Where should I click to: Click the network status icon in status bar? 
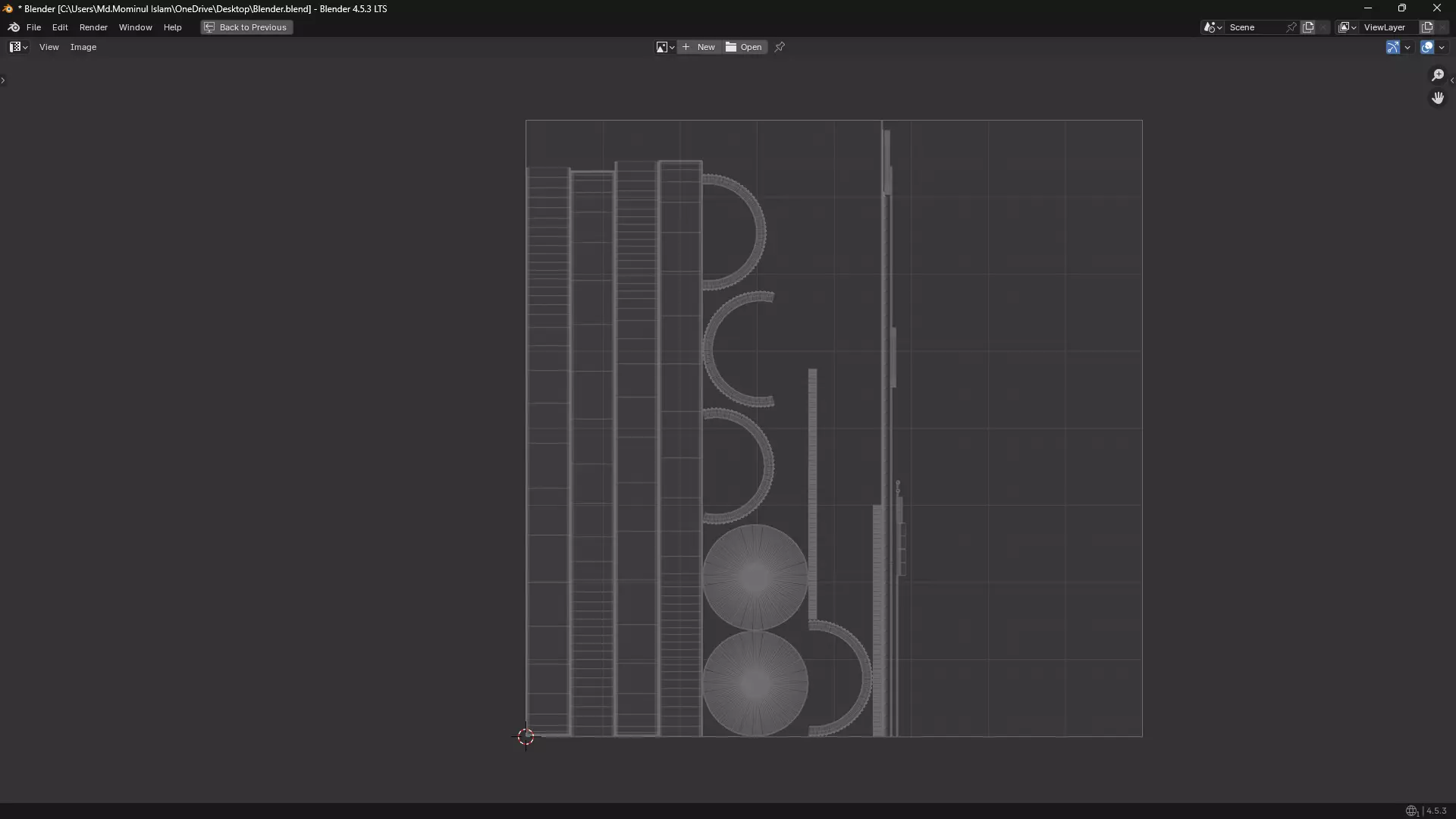click(1411, 811)
